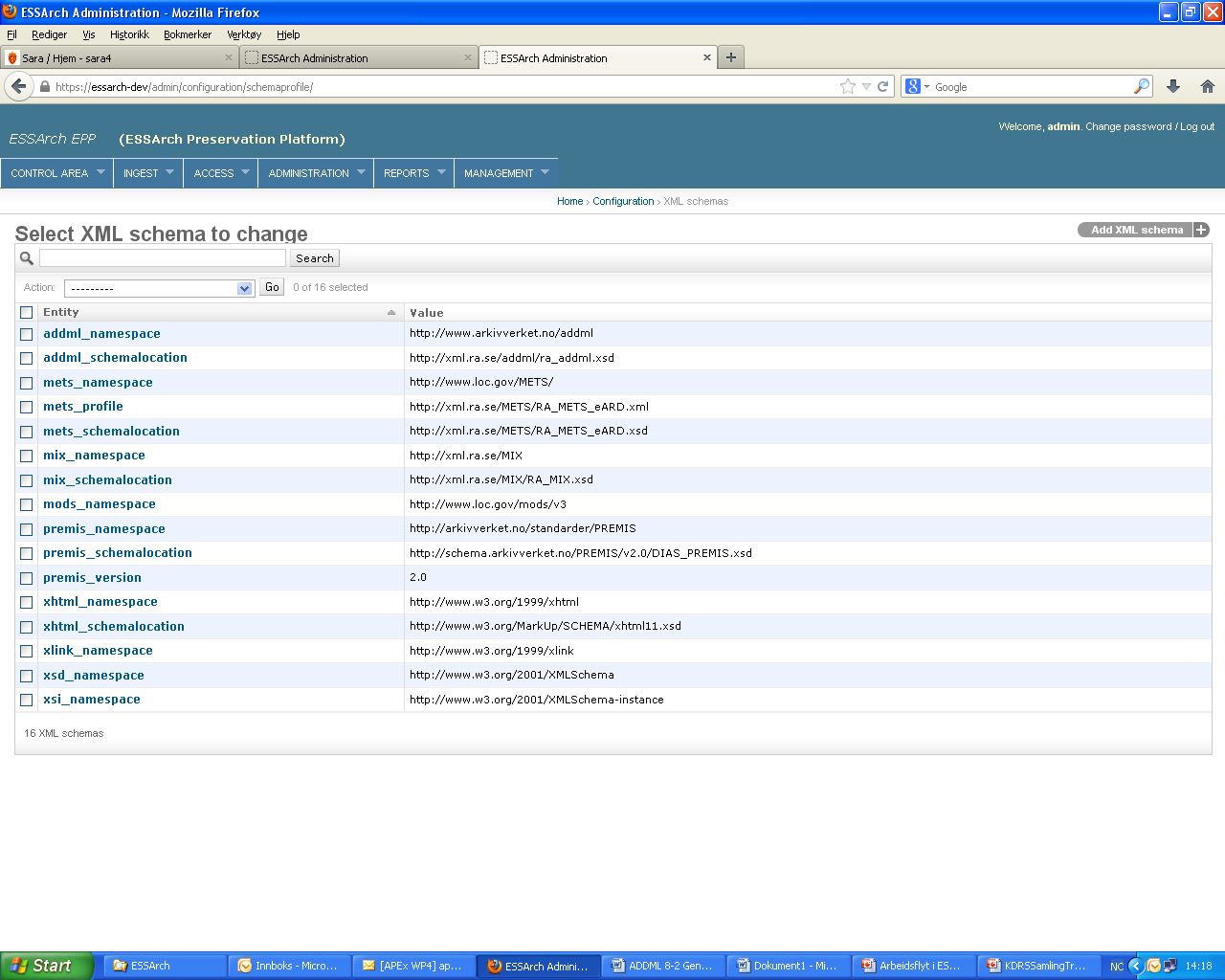1225x980 pixels.
Task: Open the downloads arrow icon
Action: [1173, 86]
